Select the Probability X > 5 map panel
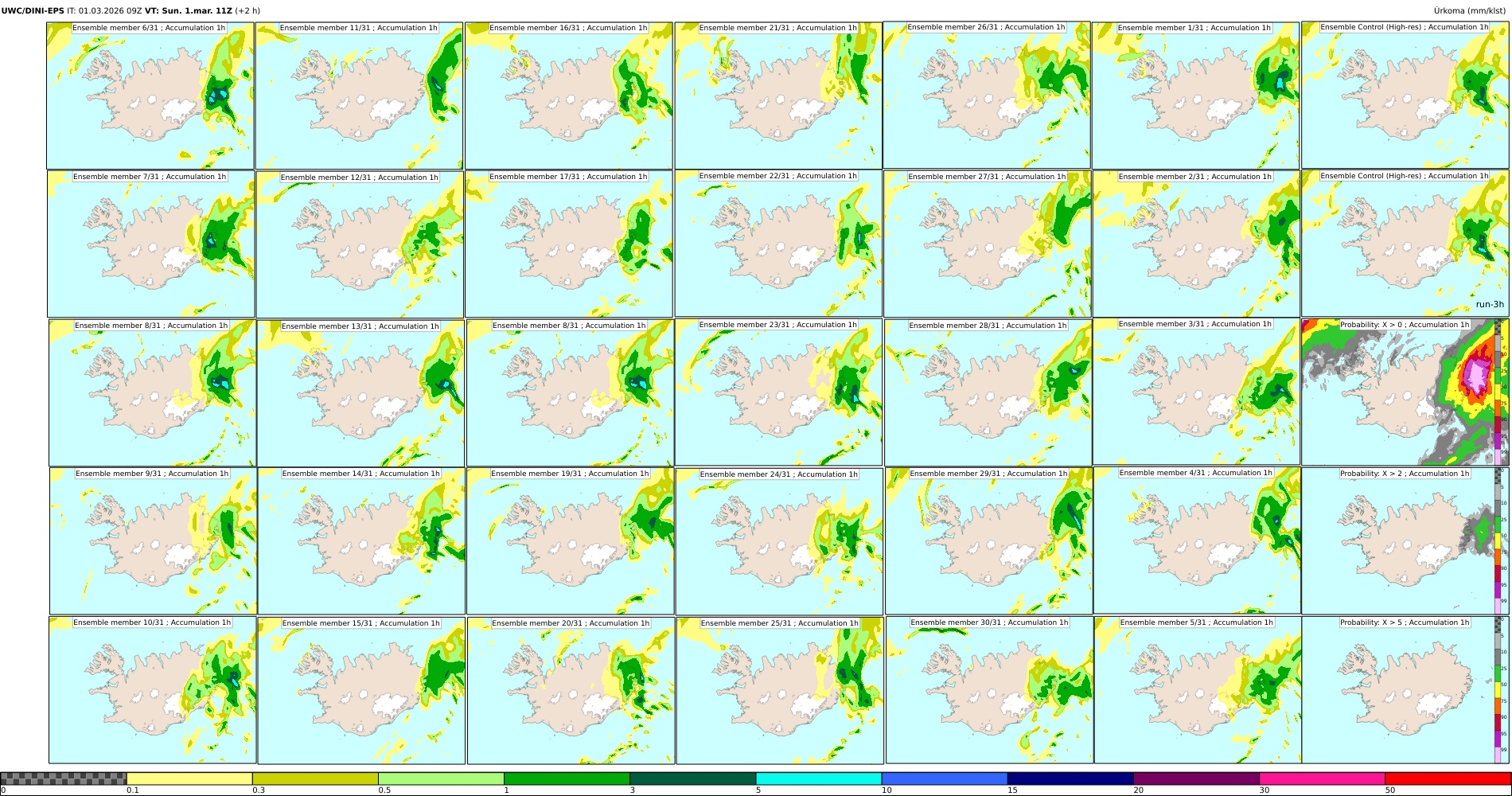 [1405, 690]
